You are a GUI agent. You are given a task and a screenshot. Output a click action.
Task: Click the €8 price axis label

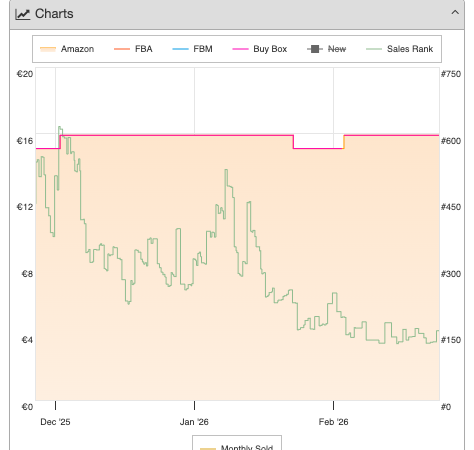tap(27, 274)
